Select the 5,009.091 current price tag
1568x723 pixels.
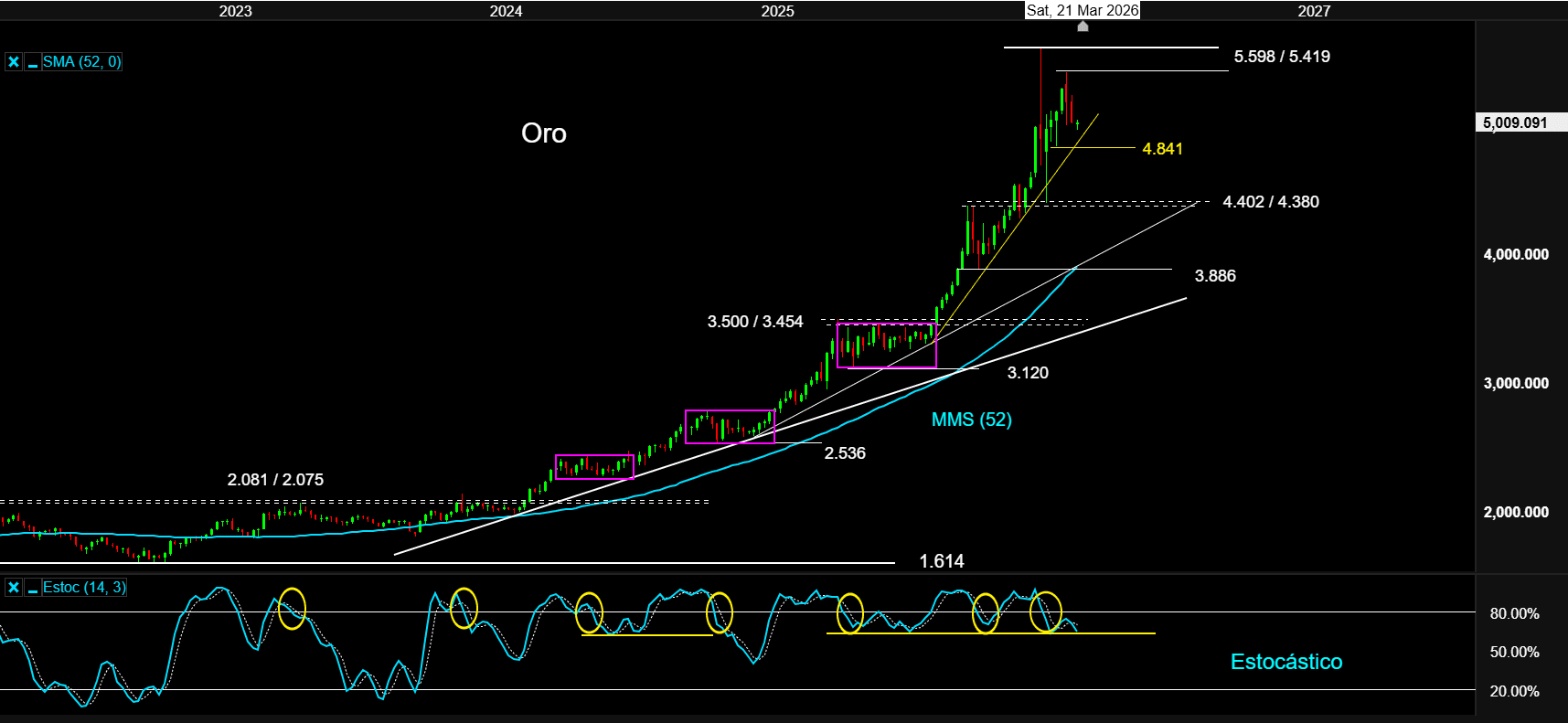click(1515, 122)
